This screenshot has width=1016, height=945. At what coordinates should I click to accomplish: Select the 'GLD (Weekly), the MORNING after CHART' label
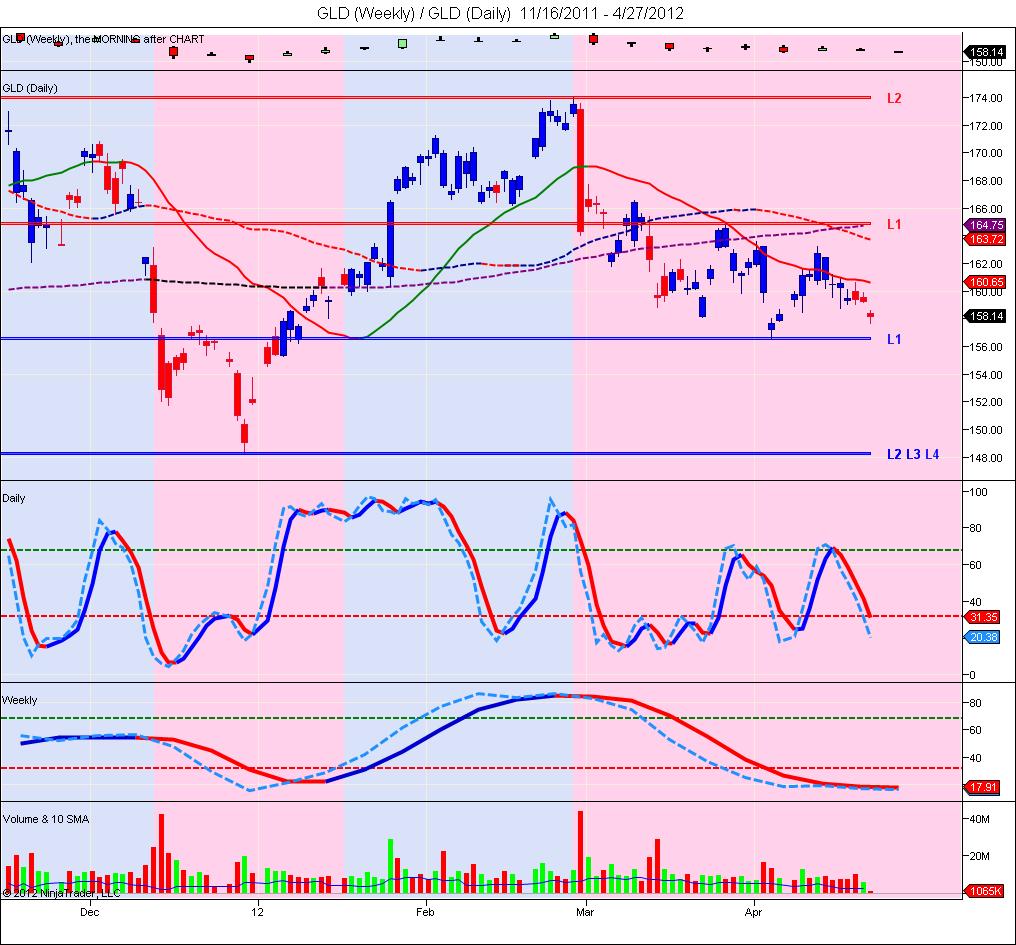pos(103,39)
